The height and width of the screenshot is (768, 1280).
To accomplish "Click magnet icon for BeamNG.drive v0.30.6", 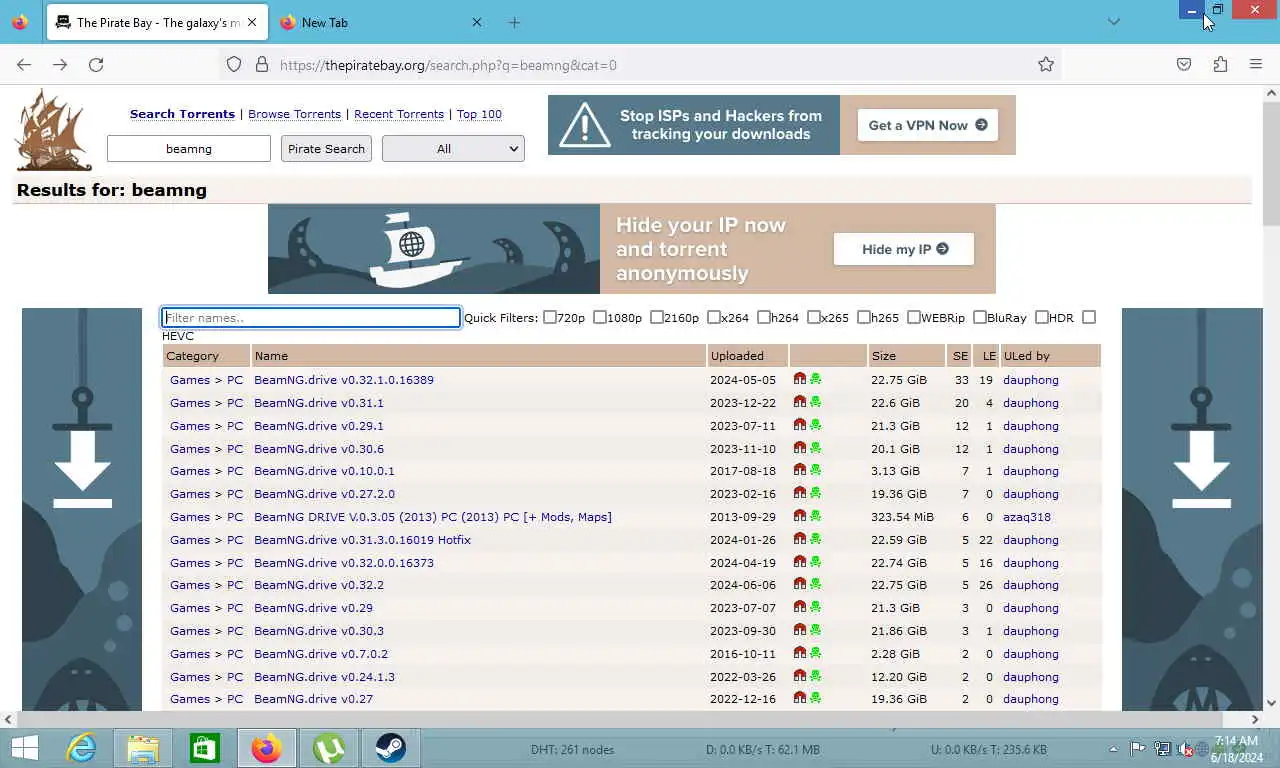I will click(799, 448).
